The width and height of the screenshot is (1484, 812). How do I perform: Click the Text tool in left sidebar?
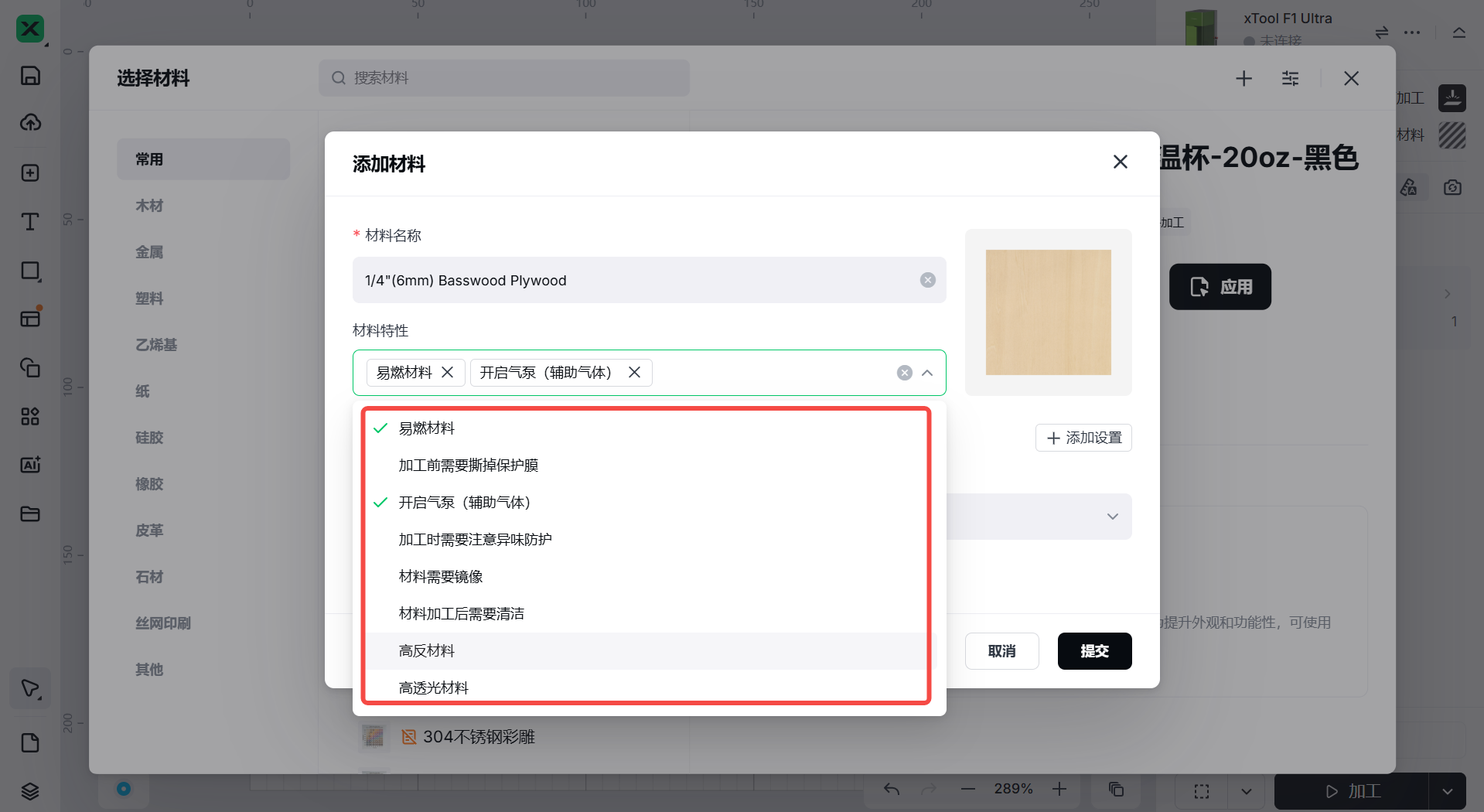point(30,222)
